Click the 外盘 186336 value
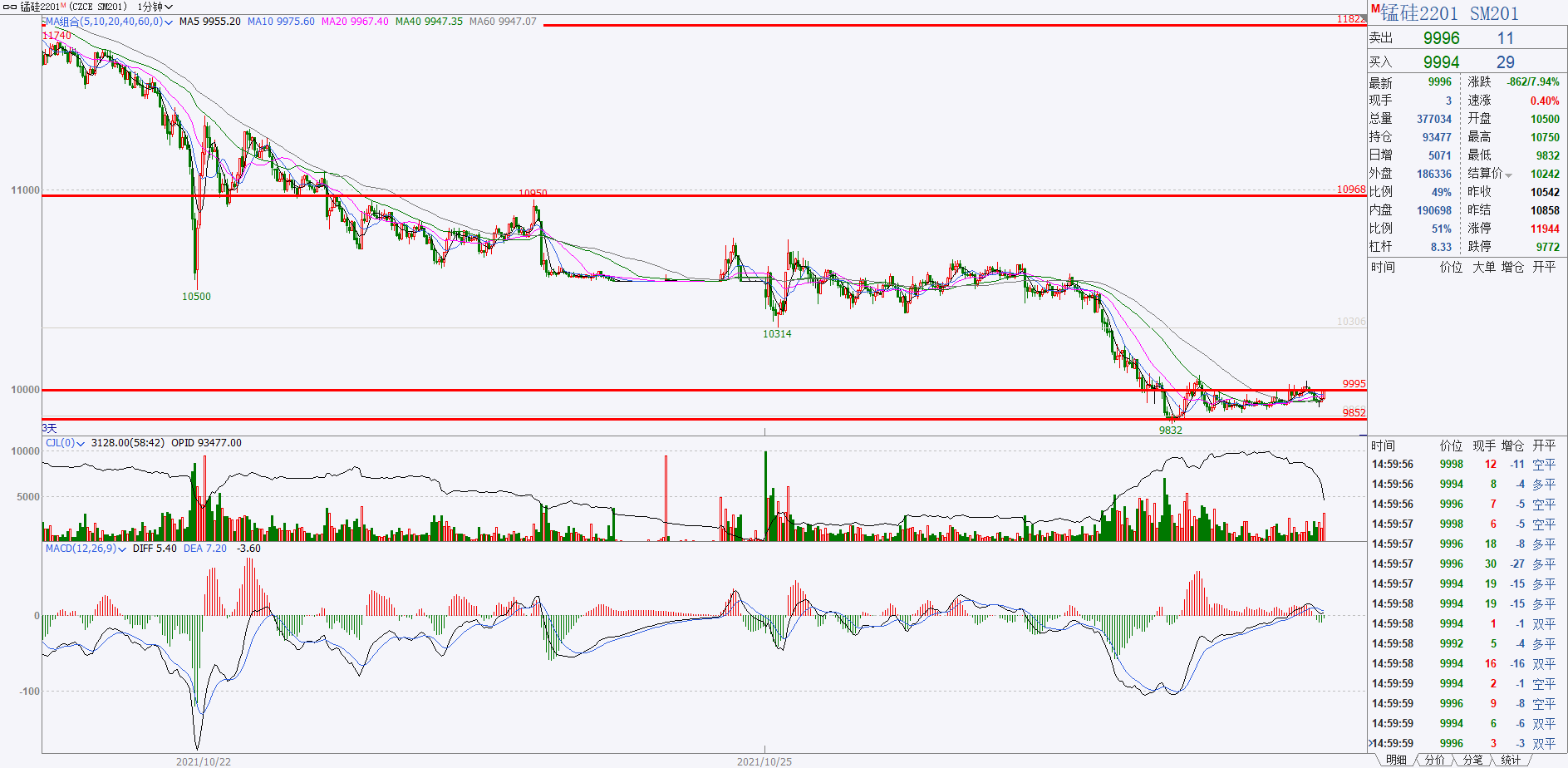1568x768 pixels. click(1434, 174)
